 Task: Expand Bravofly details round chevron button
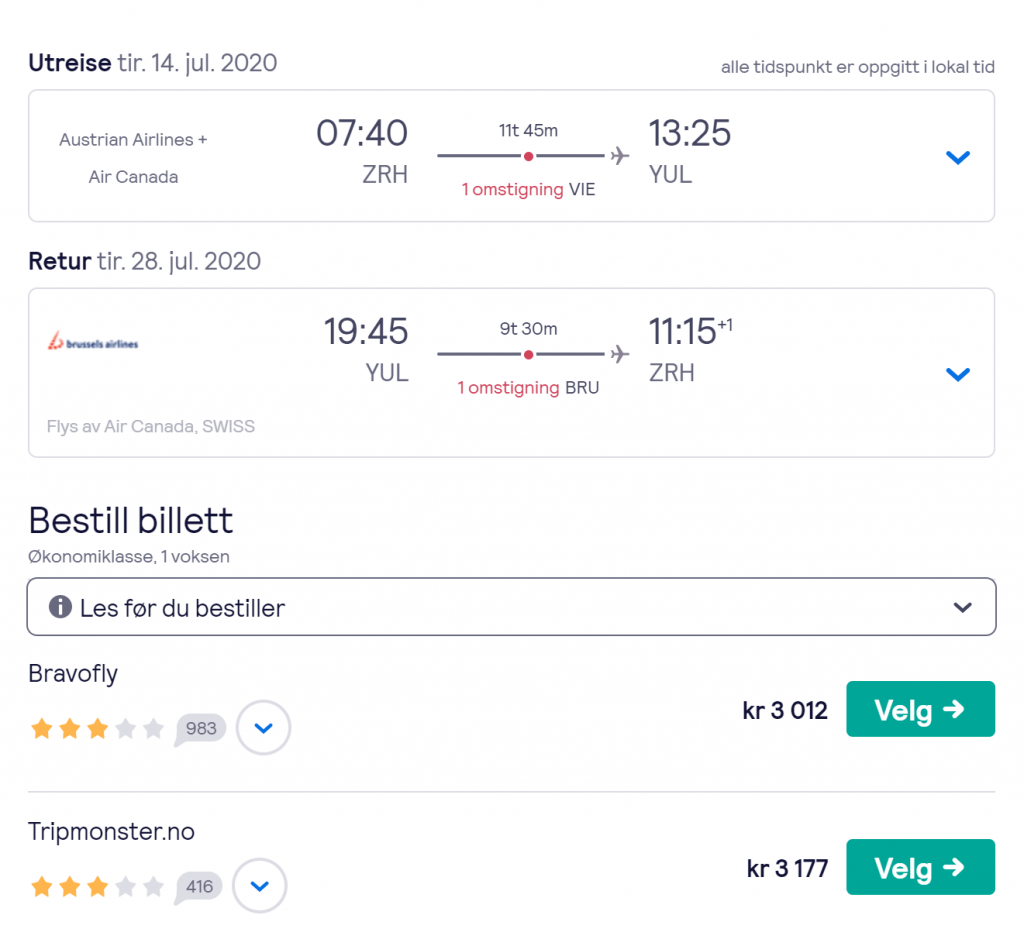[264, 728]
